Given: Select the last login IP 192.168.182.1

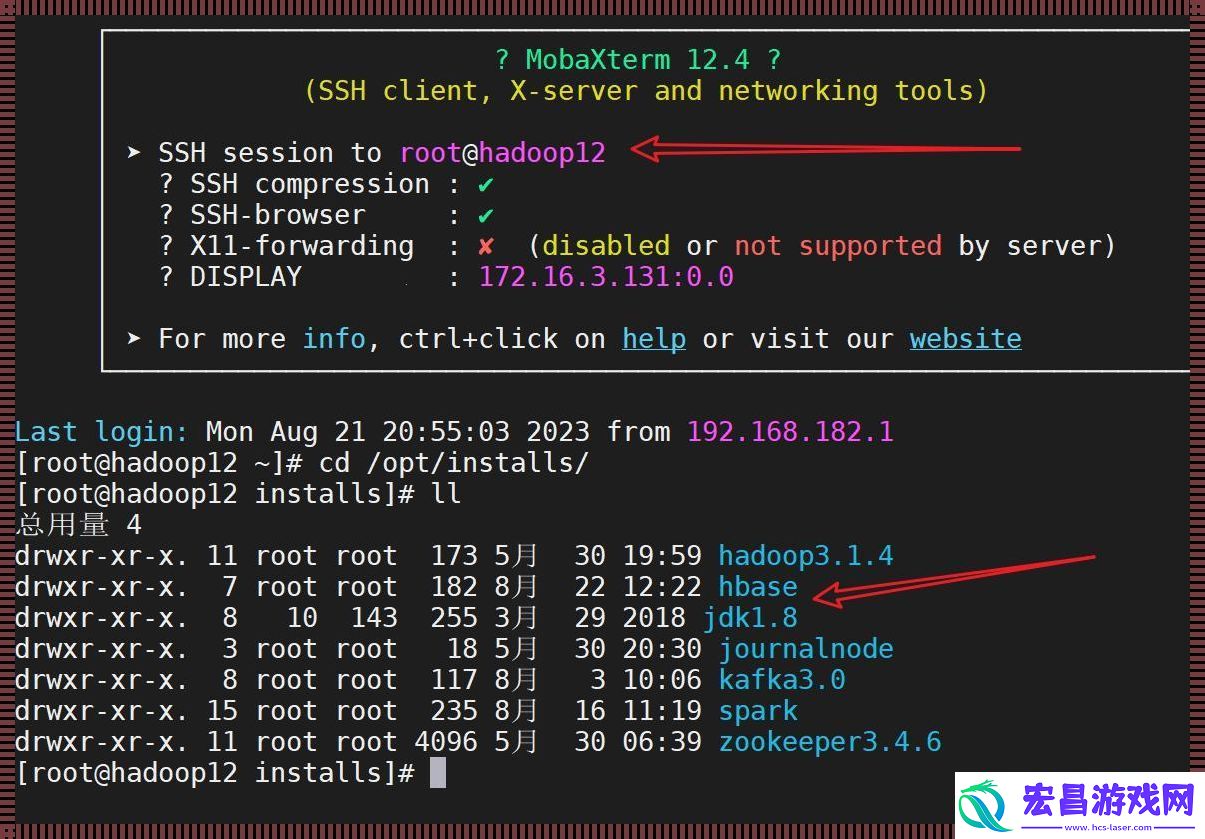Looking at the screenshot, I should (790, 432).
